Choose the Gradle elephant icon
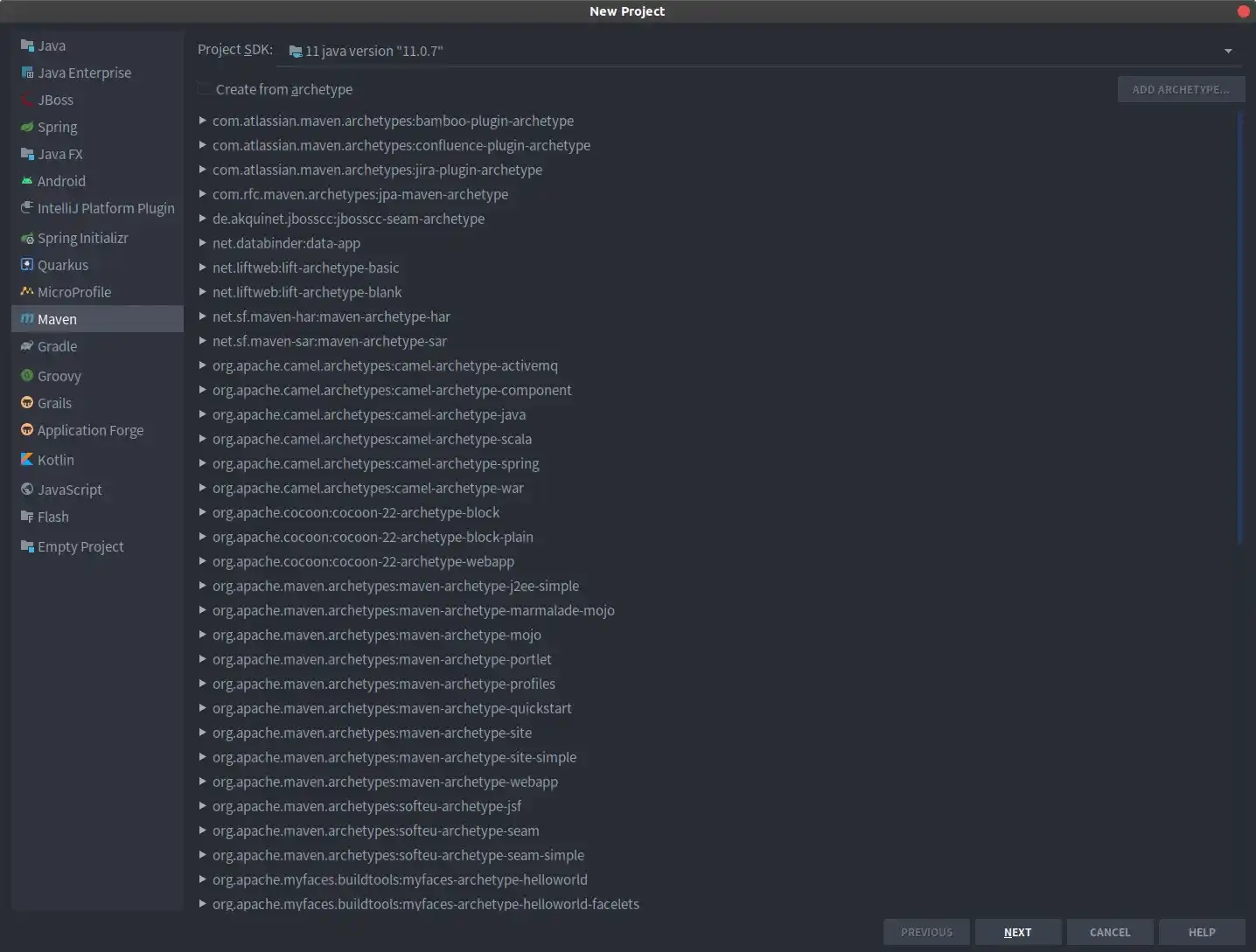The image size is (1256, 952). pyautogui.click(x=27, y=346)
